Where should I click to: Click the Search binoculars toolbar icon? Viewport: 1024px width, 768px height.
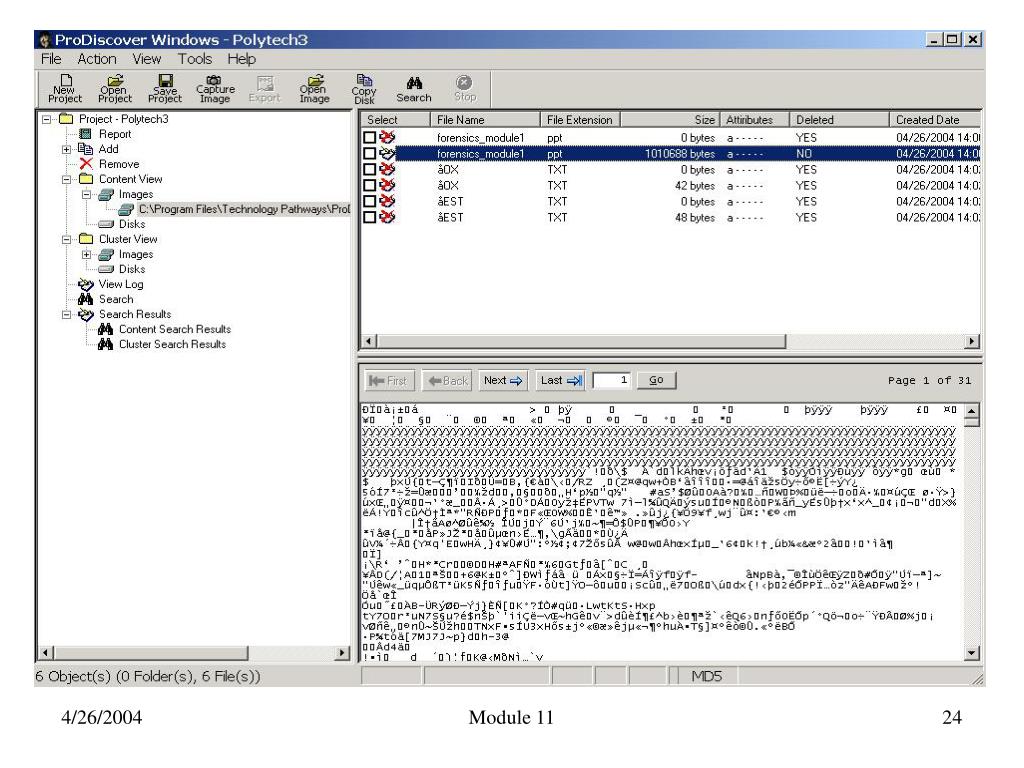(414, 89)
